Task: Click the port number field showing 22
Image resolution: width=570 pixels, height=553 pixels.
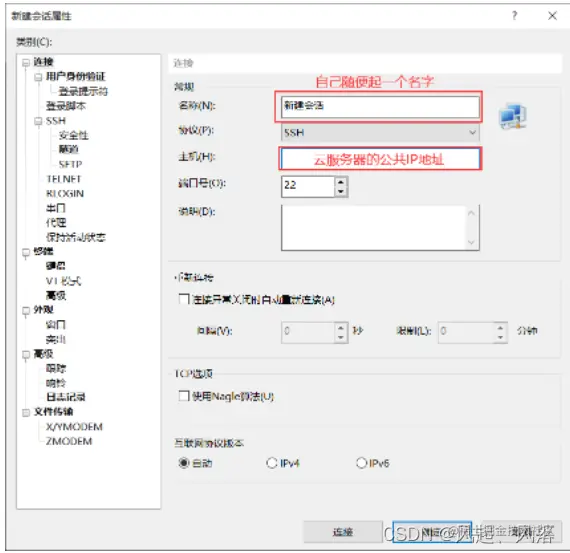Action: 308,187
